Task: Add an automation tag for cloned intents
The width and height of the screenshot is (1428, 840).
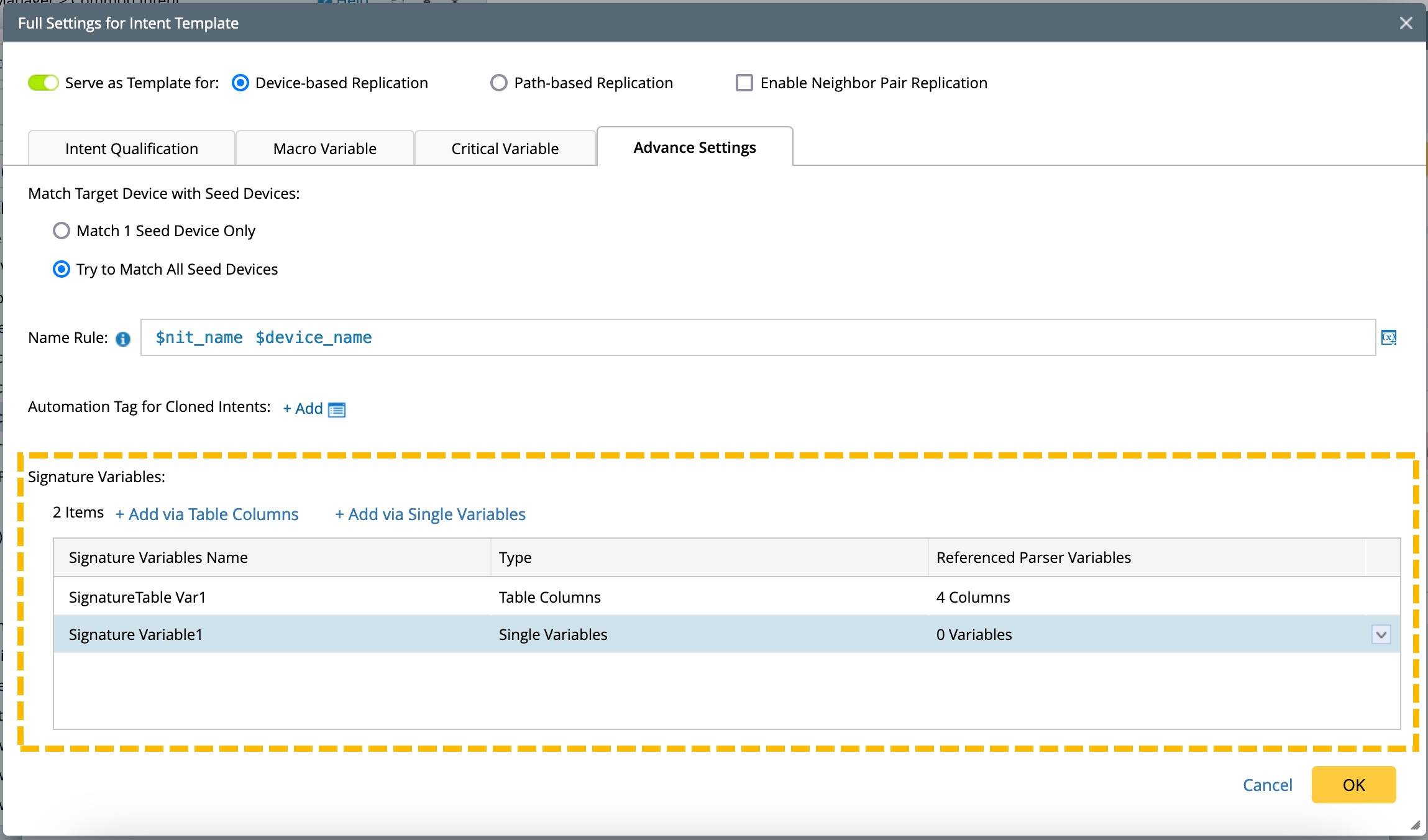Action: coord(303,408)
